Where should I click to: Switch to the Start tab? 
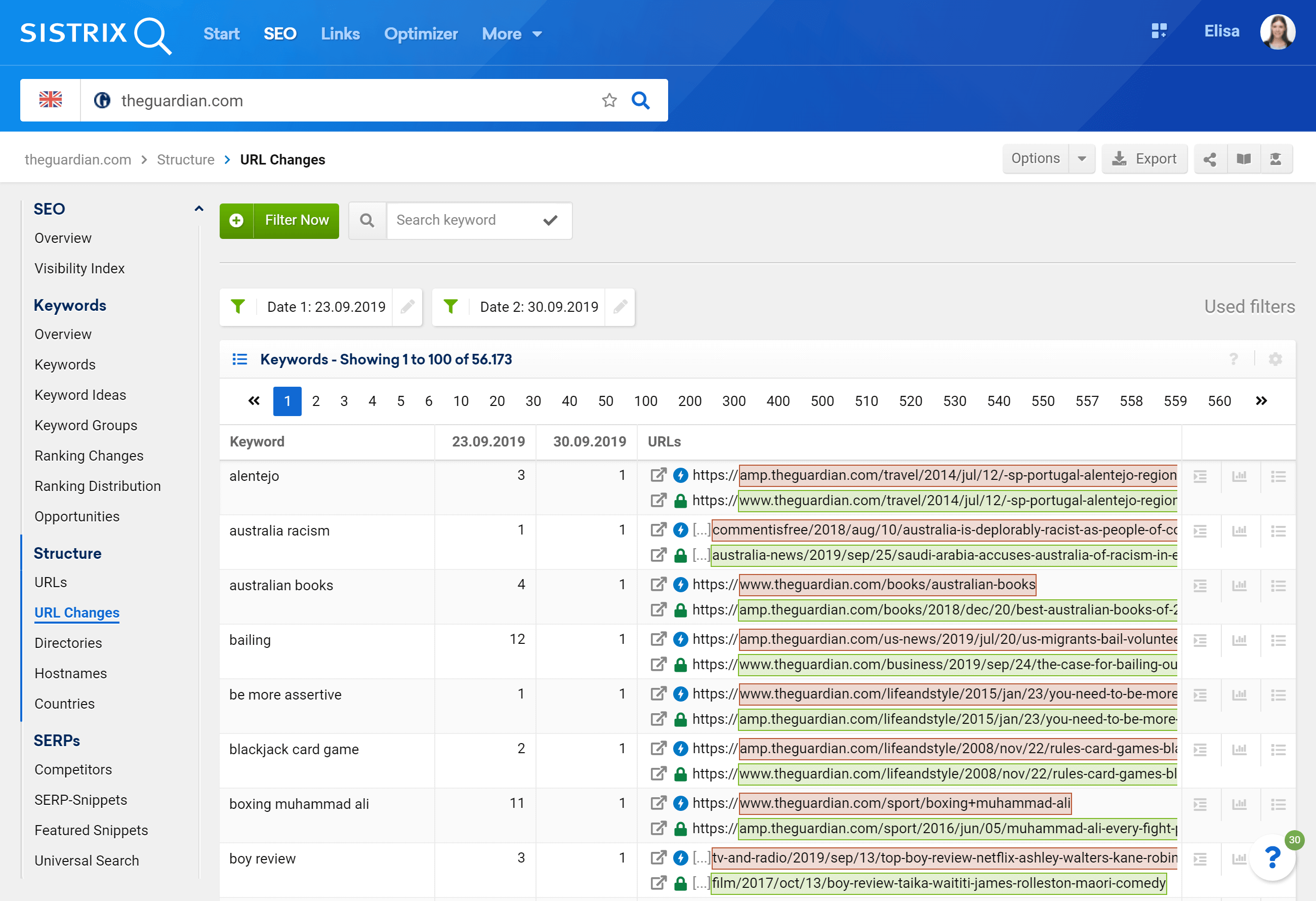coord(221,34)
